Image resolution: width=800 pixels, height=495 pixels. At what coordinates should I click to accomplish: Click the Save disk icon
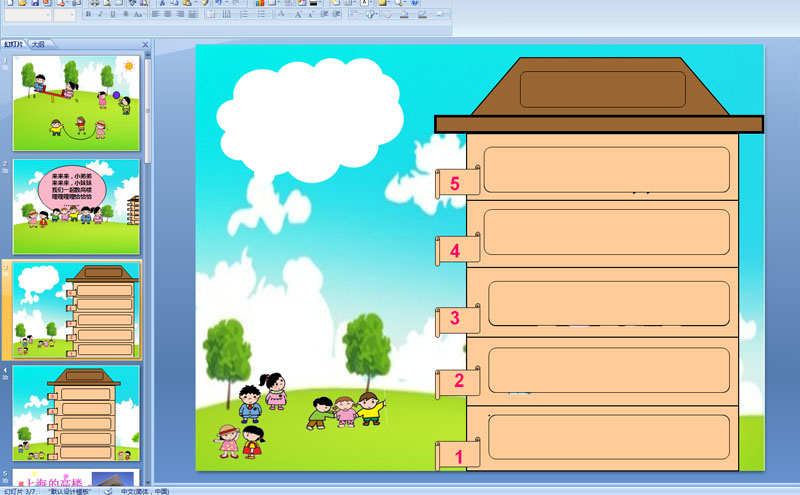[35, 3]
